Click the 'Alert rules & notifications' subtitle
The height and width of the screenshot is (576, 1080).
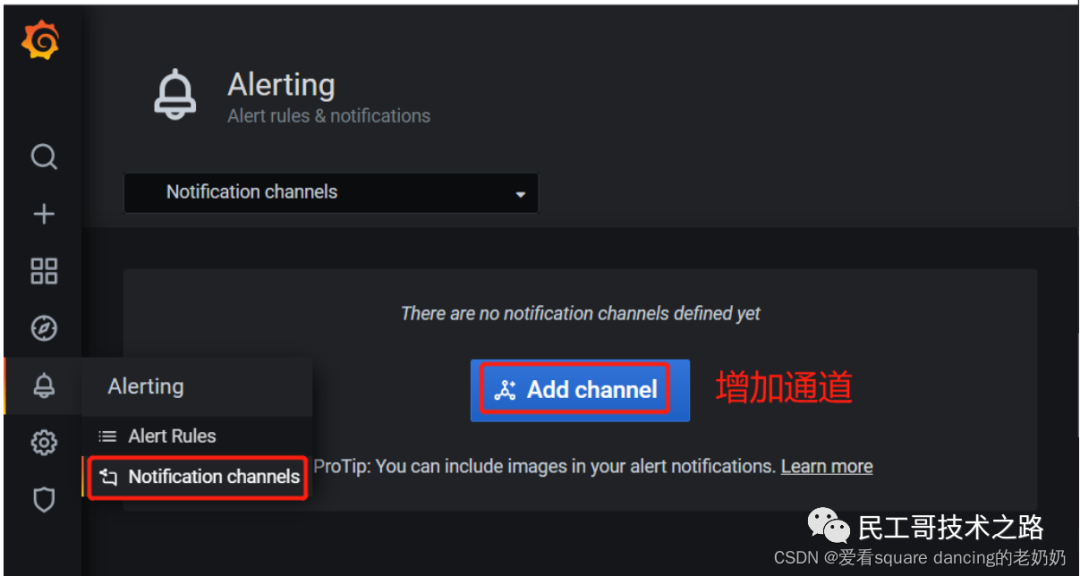point(329,116)
